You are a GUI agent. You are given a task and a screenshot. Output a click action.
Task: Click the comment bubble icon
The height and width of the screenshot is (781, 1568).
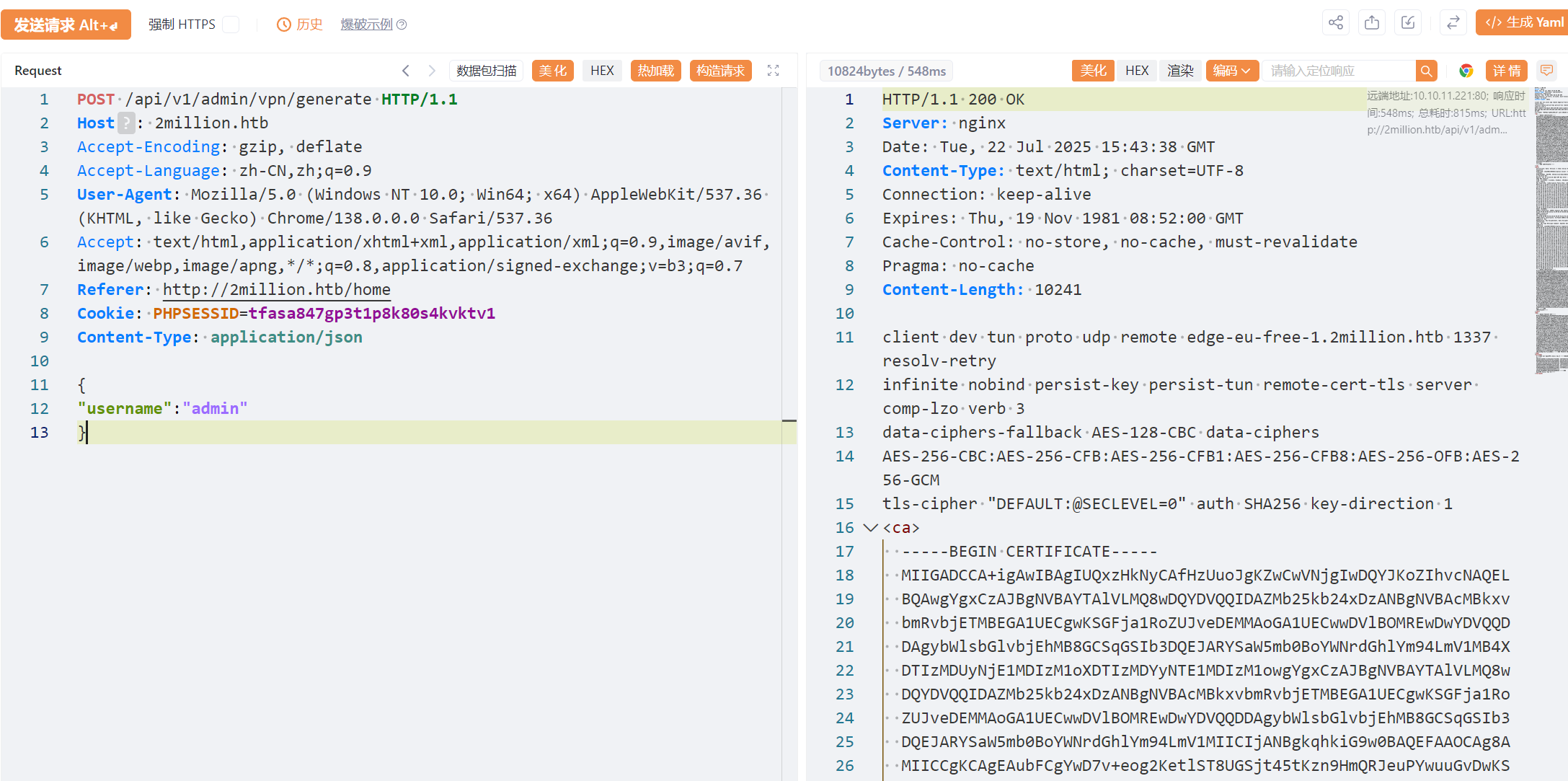pyautogui.click(x=1546, y=71)
